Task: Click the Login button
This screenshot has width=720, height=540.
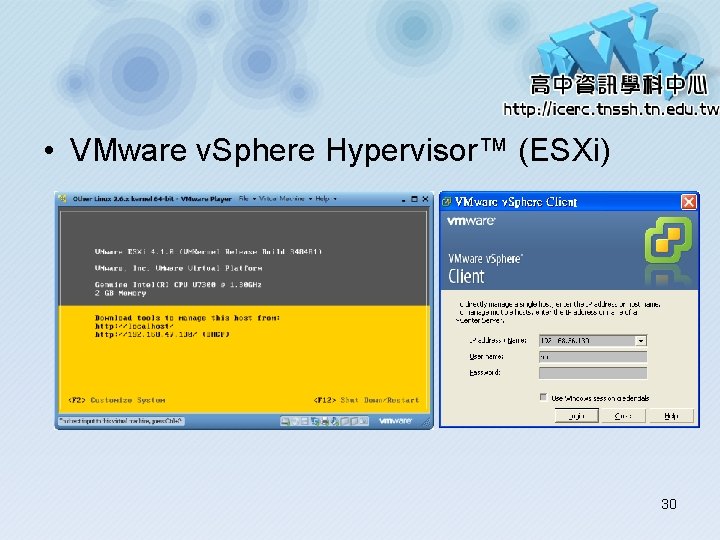Action: click(x=577, y=416)
